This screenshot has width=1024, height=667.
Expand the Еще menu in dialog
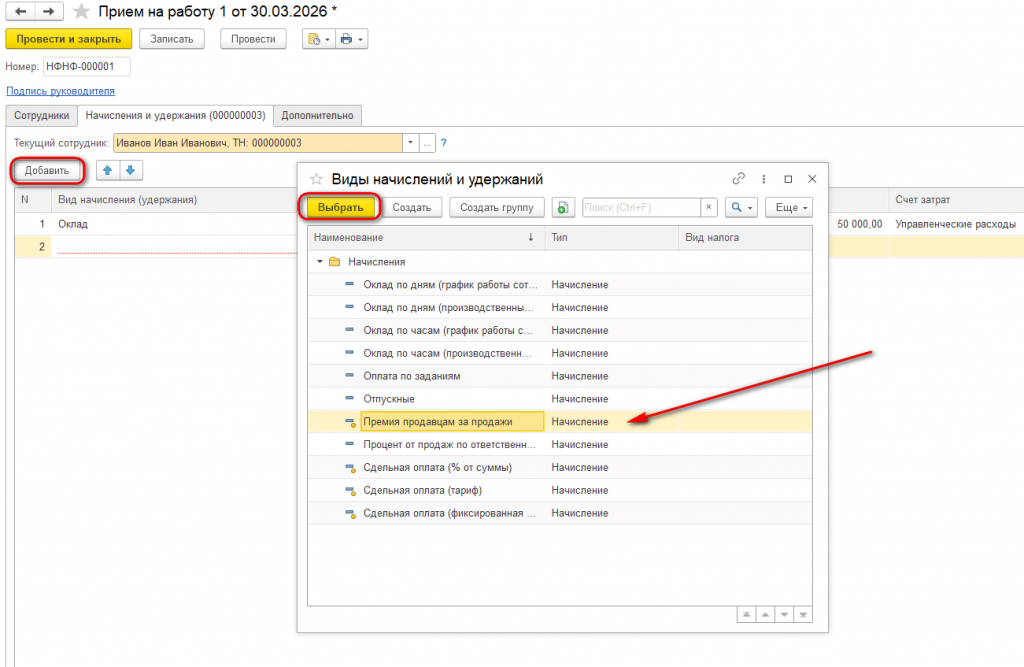pos(789,208)
